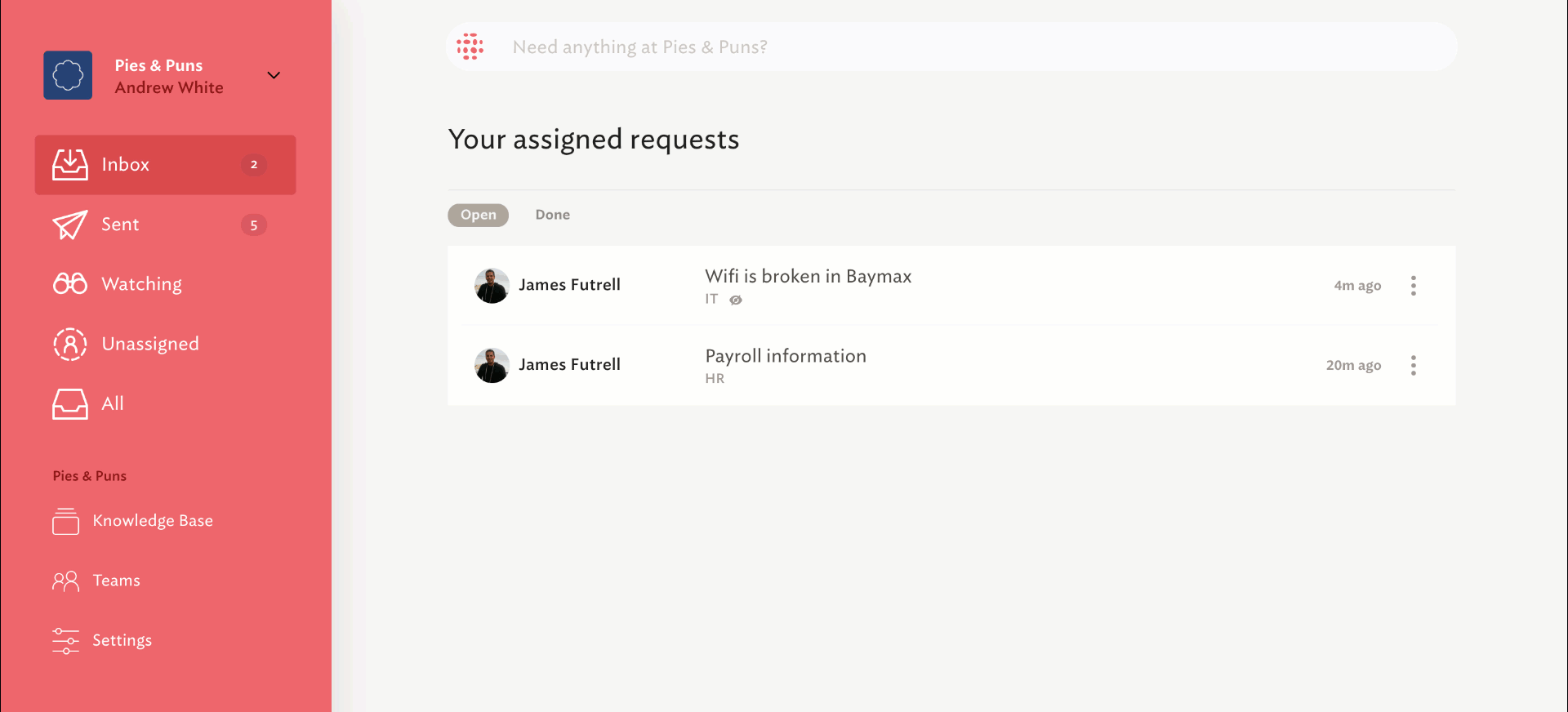Screen dimensions: 1568x712
Task: Open more options for Payroll information request
Action: [x=1413, y=365]
